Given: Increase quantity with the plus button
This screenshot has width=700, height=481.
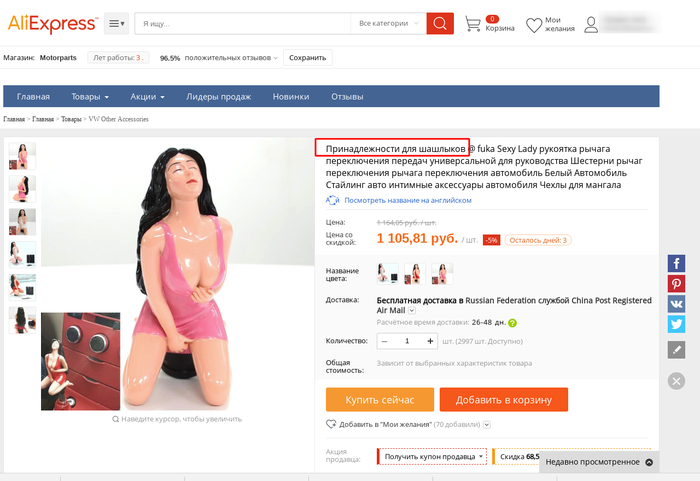Looking at the screenshot, I should click(430, 341).
